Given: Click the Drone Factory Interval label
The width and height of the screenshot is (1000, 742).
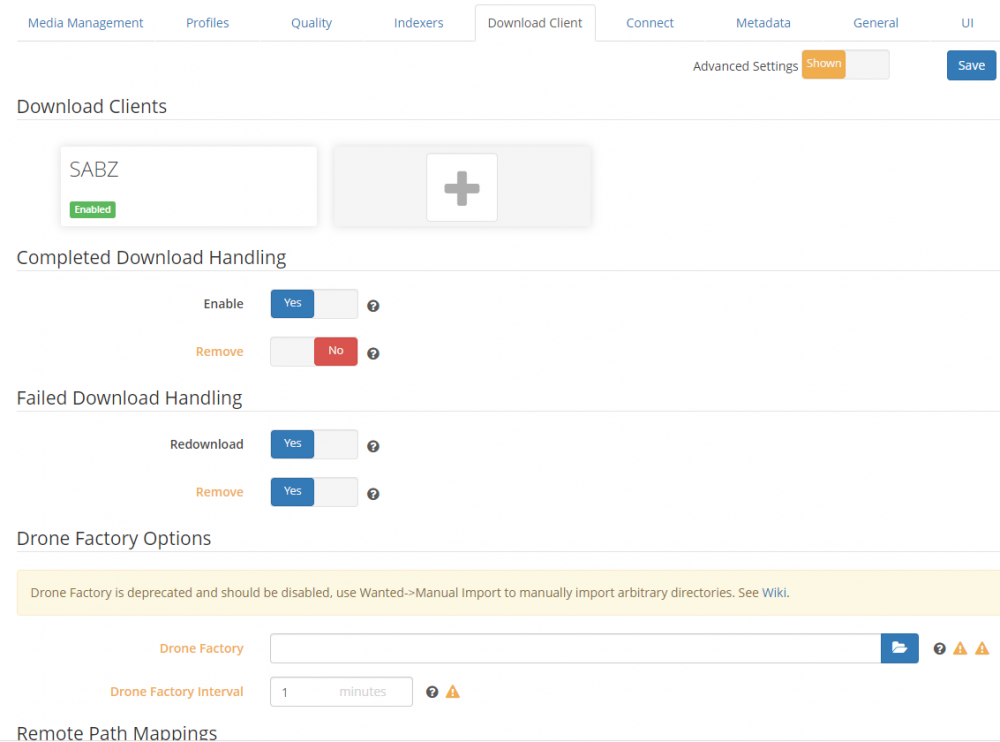Looking at the screenshot, I should point(177,692).
